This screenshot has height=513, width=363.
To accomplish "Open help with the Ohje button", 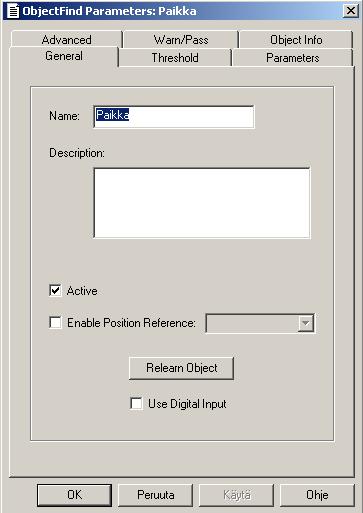I will [317, 495].
